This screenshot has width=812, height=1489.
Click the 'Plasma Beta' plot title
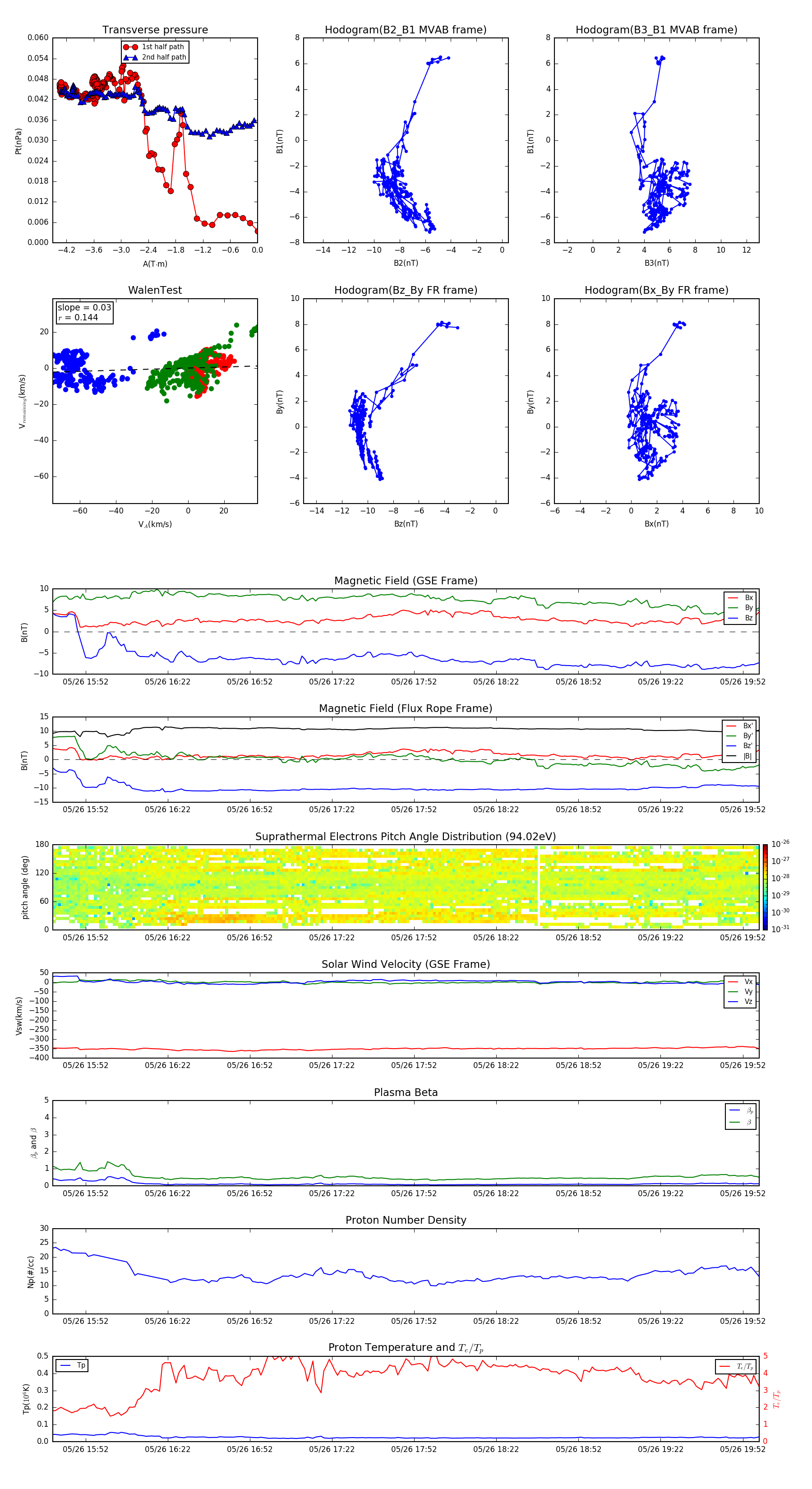406,1093
